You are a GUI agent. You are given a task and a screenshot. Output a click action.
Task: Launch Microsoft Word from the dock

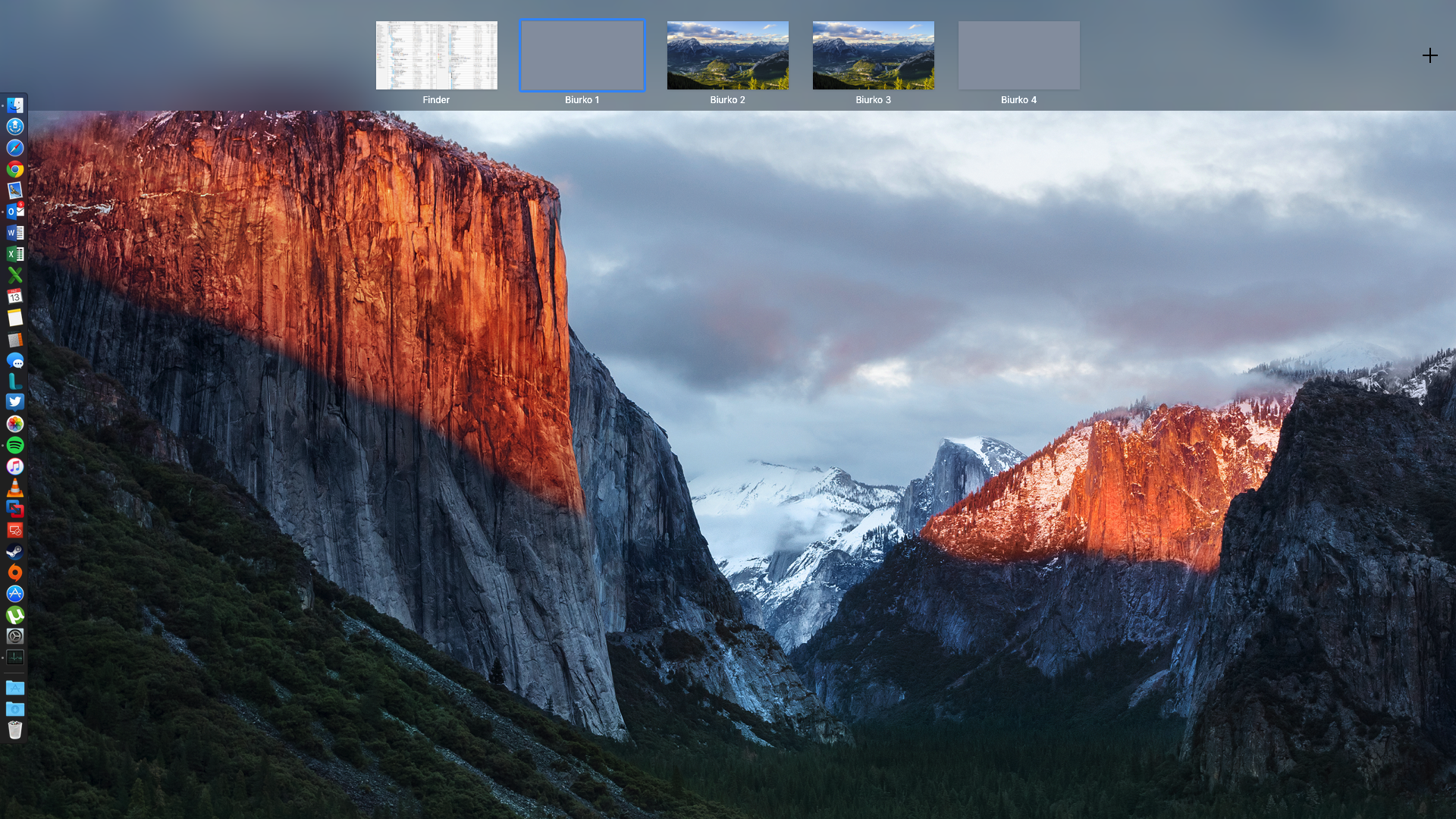15,233
